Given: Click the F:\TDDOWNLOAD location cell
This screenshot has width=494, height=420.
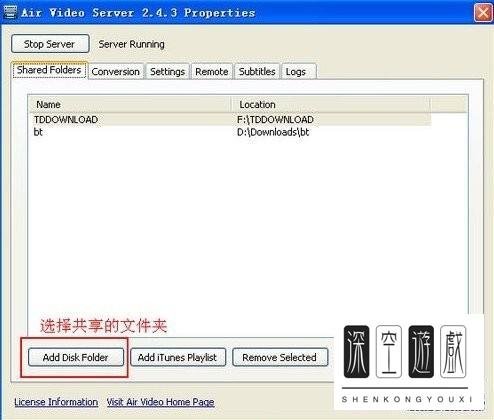Looking at the screenshot, I should click(x=275, y=119).
